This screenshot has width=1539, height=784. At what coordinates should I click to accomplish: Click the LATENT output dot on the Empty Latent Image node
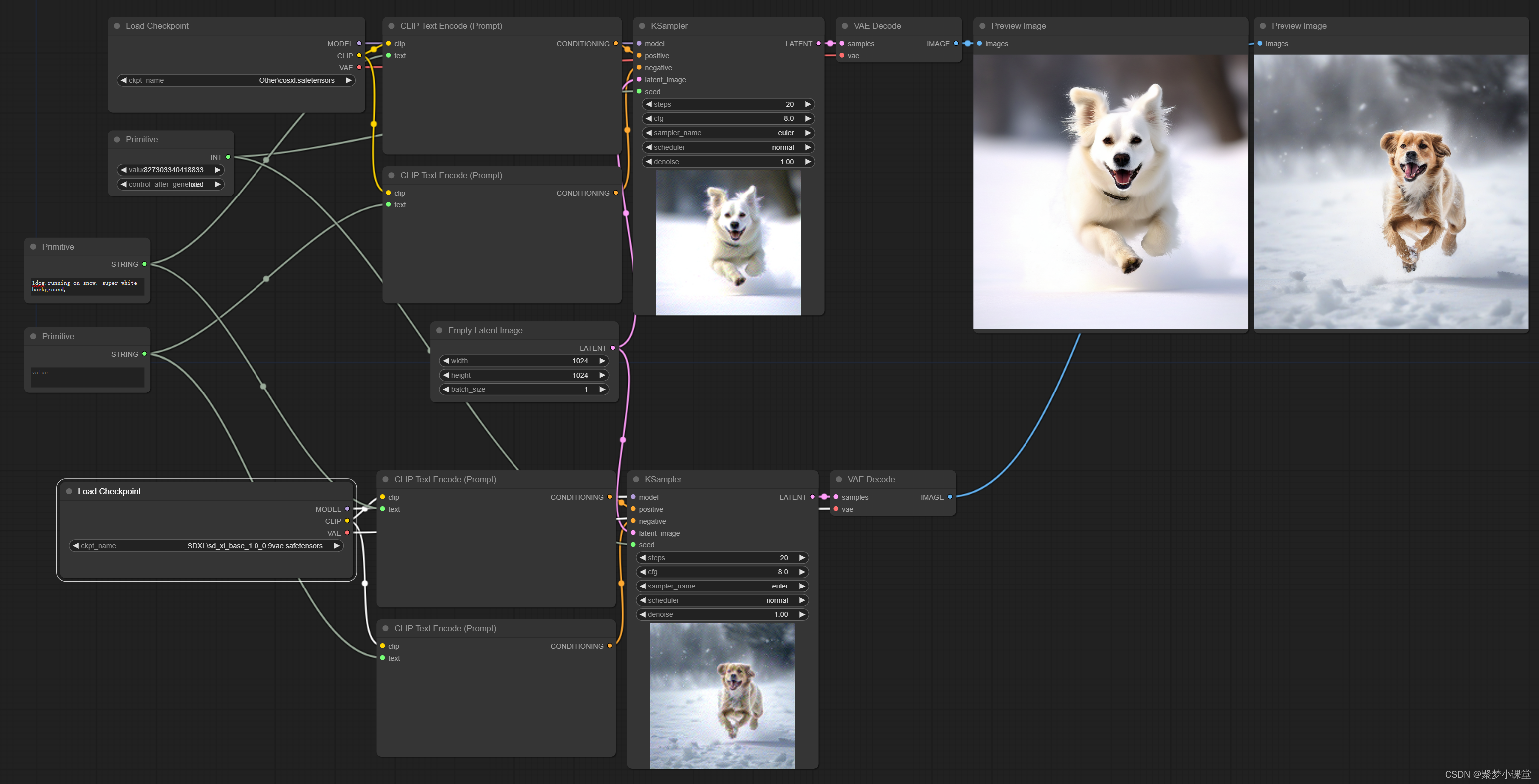pyautogui.click(x=612, y=348)
